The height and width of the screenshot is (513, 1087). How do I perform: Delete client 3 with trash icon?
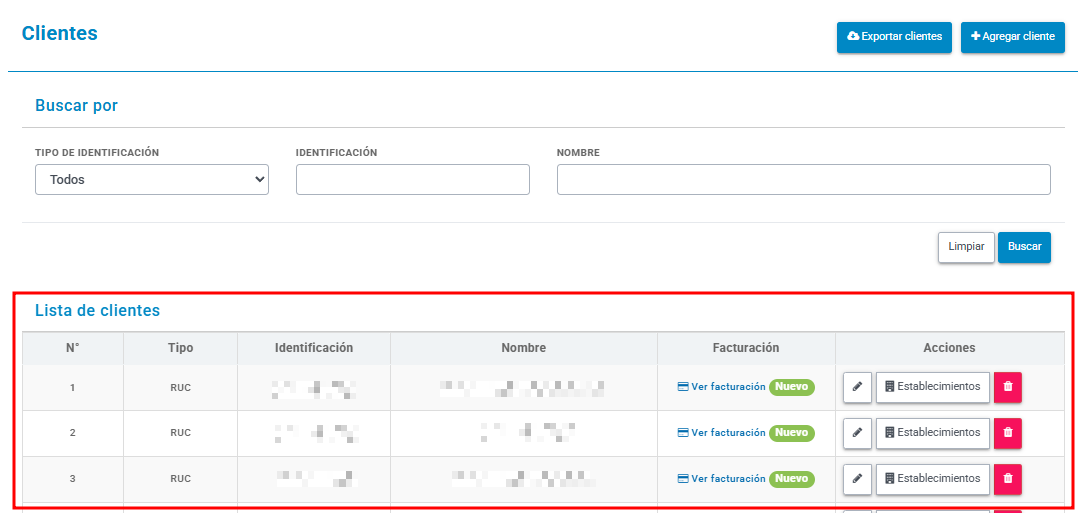pos(1008,478)
